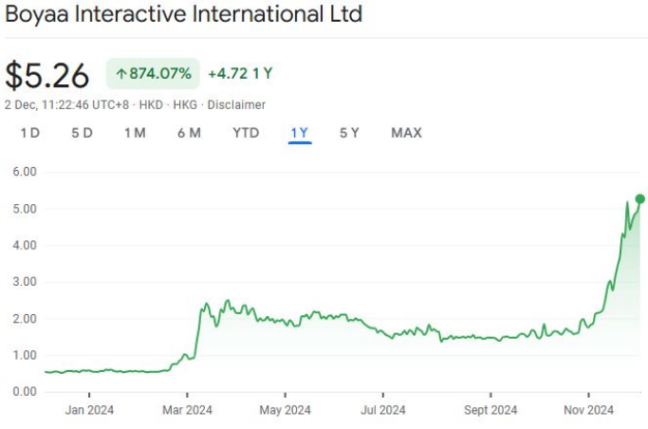Select the 1D time range tab
The height and width of the screenshot is (429, 648).
click(31, 133)
